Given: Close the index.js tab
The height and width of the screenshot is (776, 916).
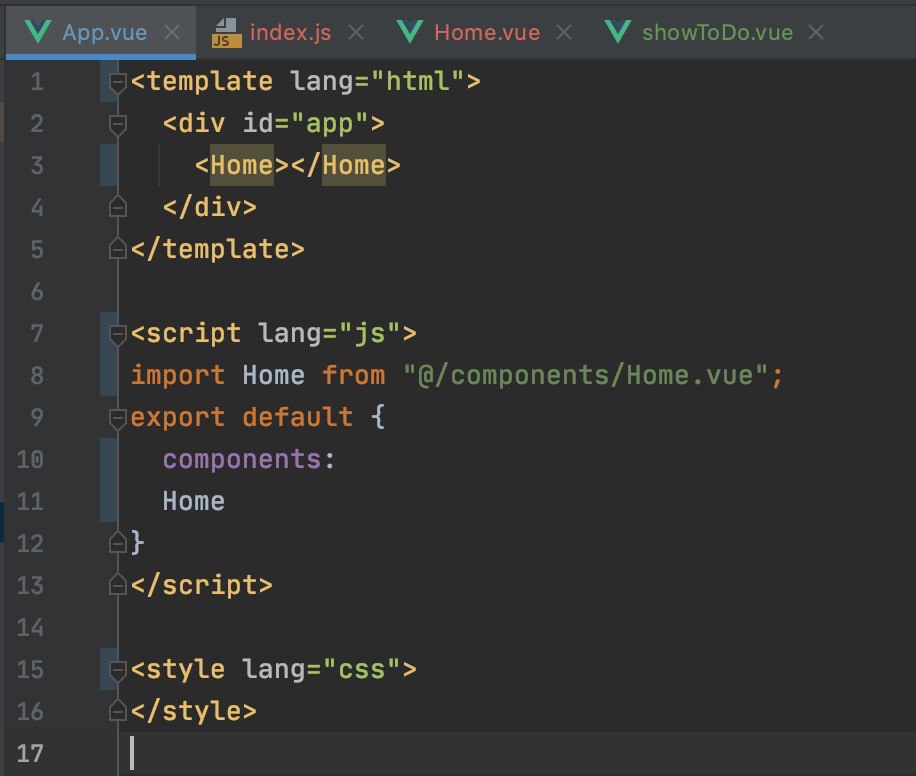Looking at the screenshot, I should [x=356, y=32].
